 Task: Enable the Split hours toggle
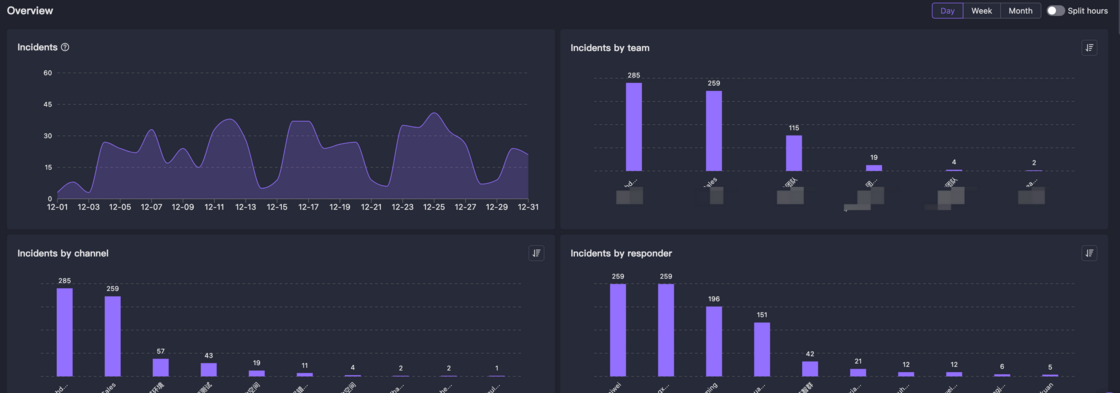click(x=1055, y=11)
